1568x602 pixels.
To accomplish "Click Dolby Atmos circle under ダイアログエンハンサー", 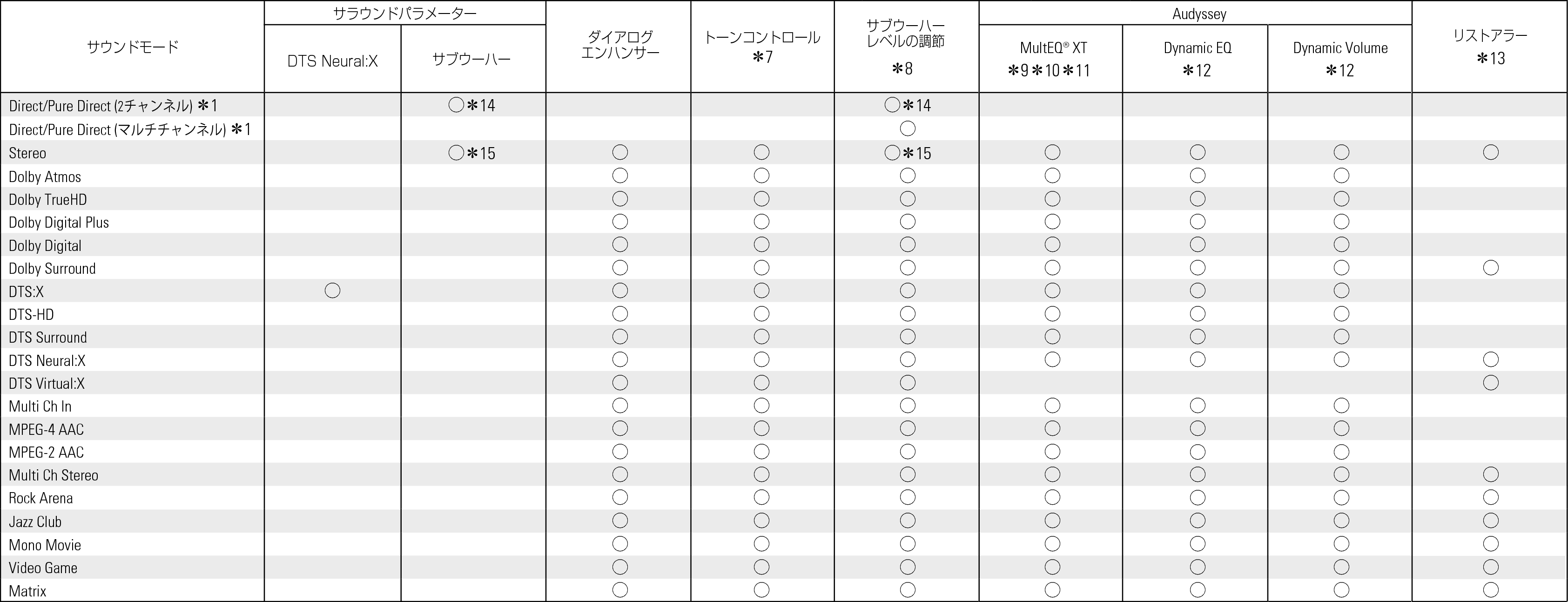I will [x=619, y=176].
